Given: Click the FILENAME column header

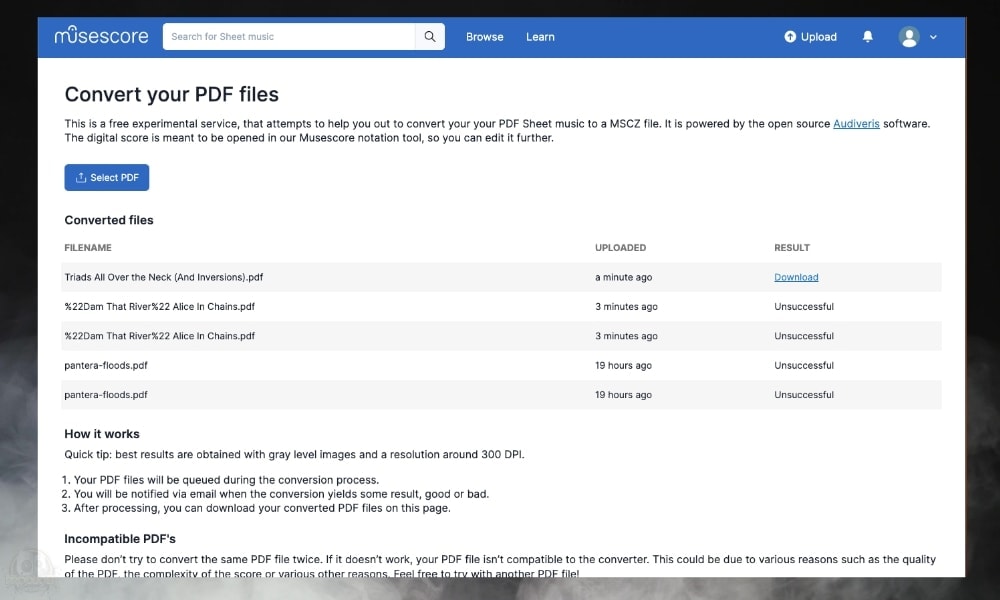Looking at the screenshot, I should (88, 247).
